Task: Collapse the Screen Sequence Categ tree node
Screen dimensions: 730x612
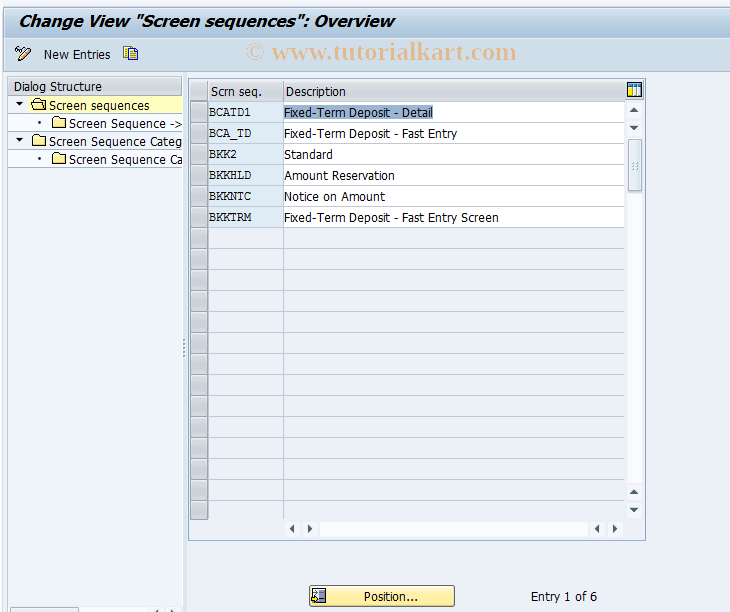Action: 20,140
